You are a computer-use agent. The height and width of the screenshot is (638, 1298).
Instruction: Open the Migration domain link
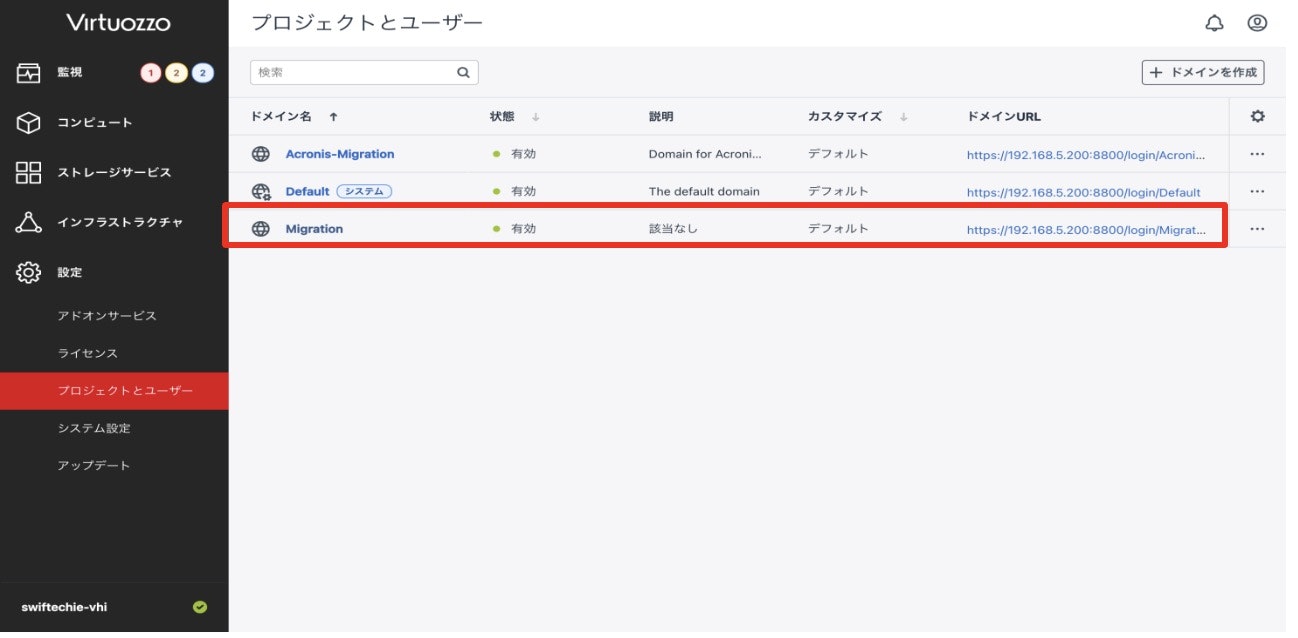pos(314,229)
